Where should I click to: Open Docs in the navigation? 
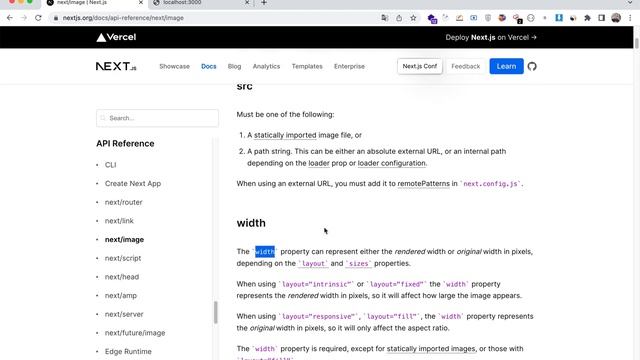209,66
